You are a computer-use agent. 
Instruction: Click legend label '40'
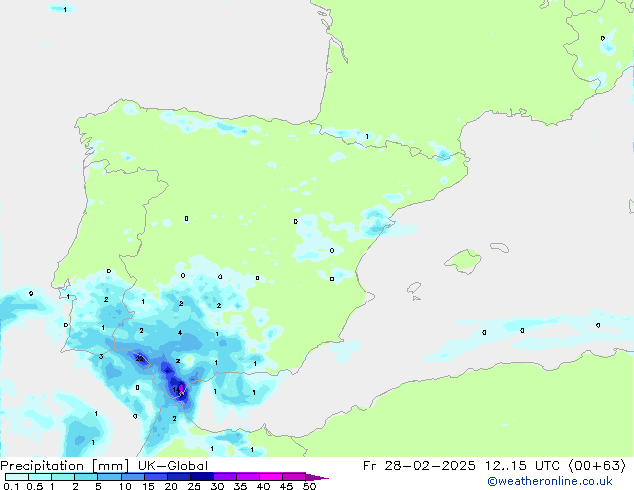[x=263, y=486]
